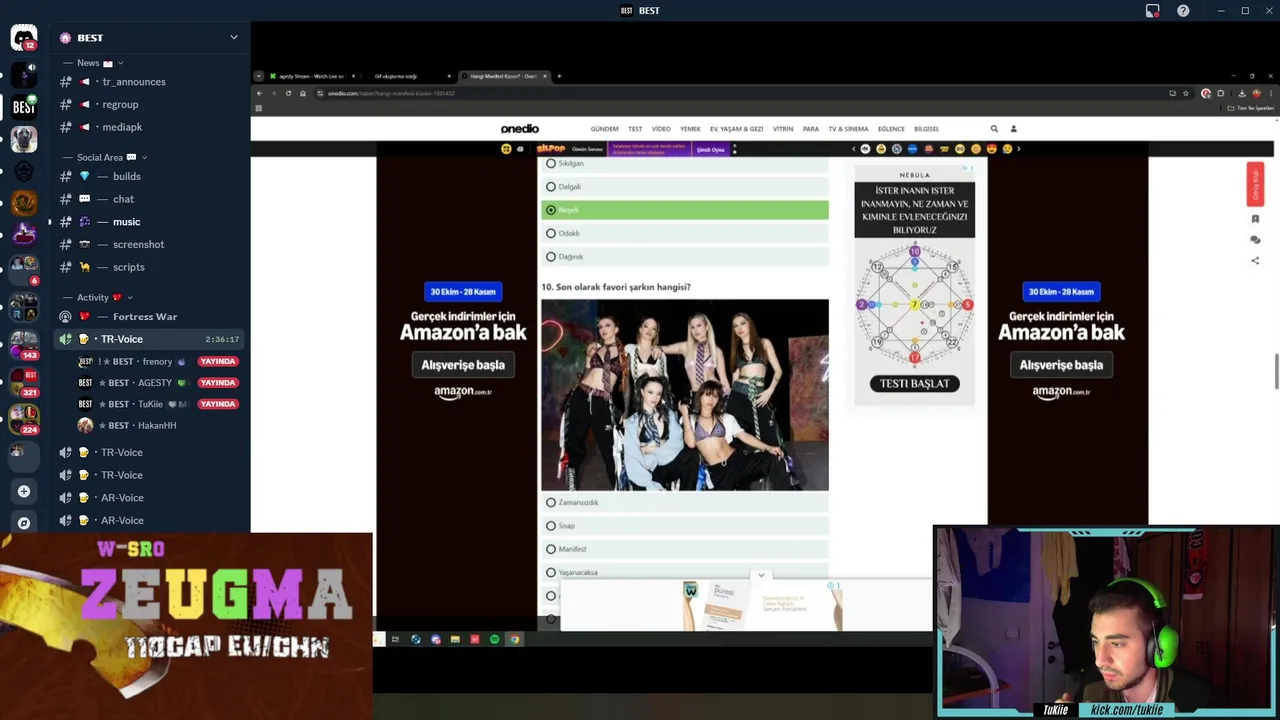Screen dimensions: 1280x720
Task: Bookmark page with star icon in Chrome
Action: [1186, 93]
